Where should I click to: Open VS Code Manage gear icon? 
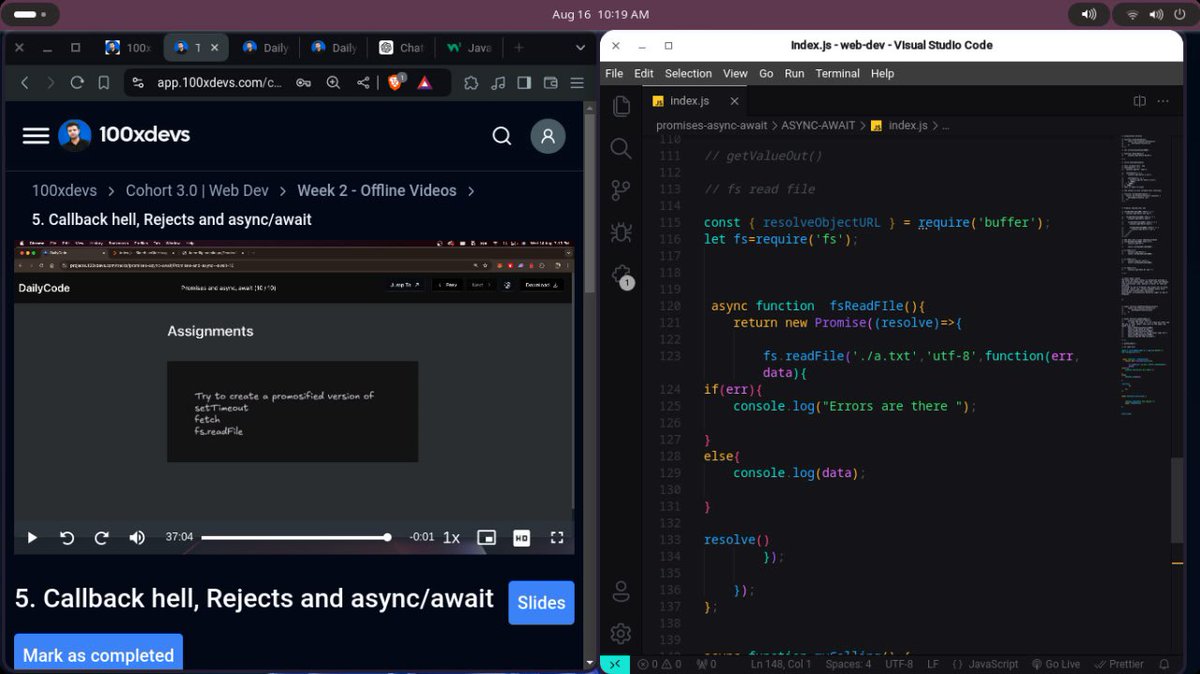click(x=621, y=633)
